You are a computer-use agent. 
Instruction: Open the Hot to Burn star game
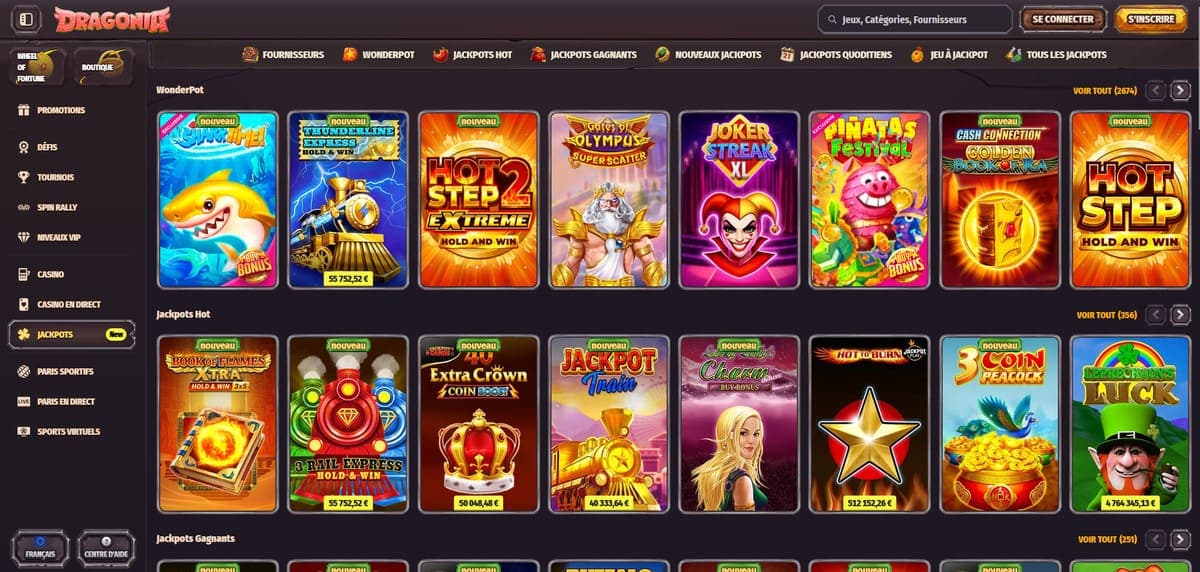[x=869, y=424]
